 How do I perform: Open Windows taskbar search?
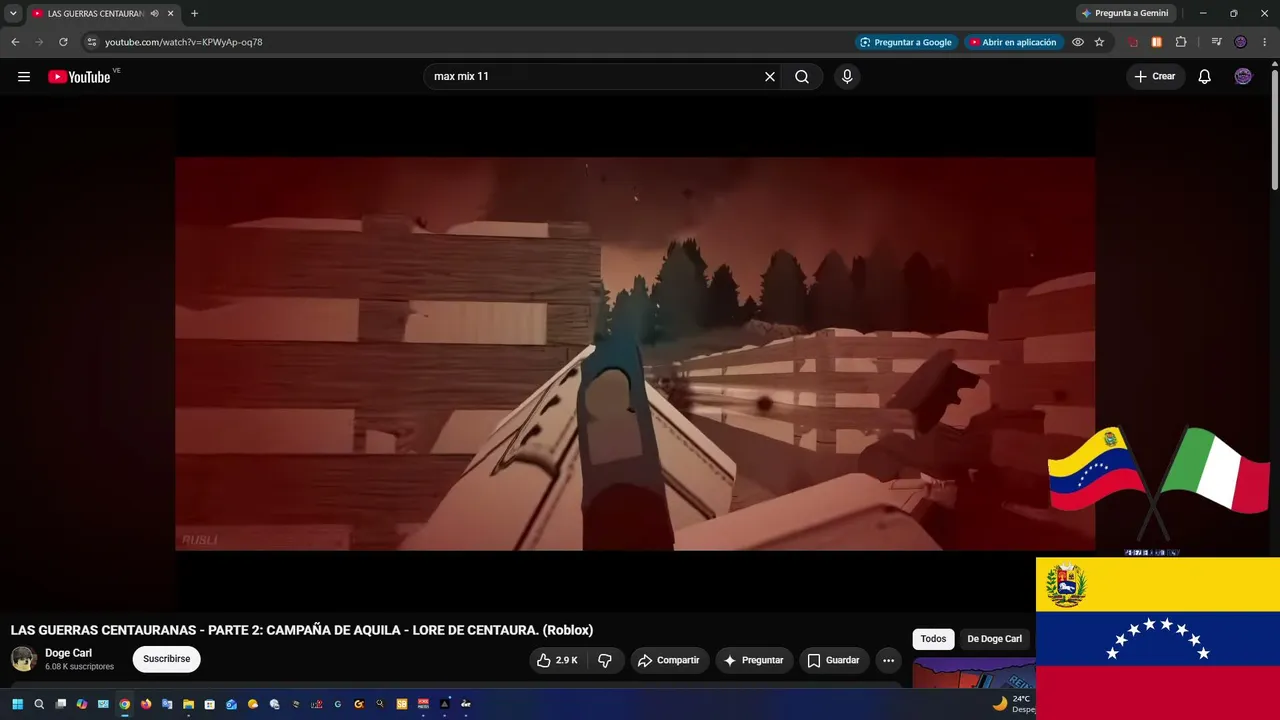tap(39, 704)
